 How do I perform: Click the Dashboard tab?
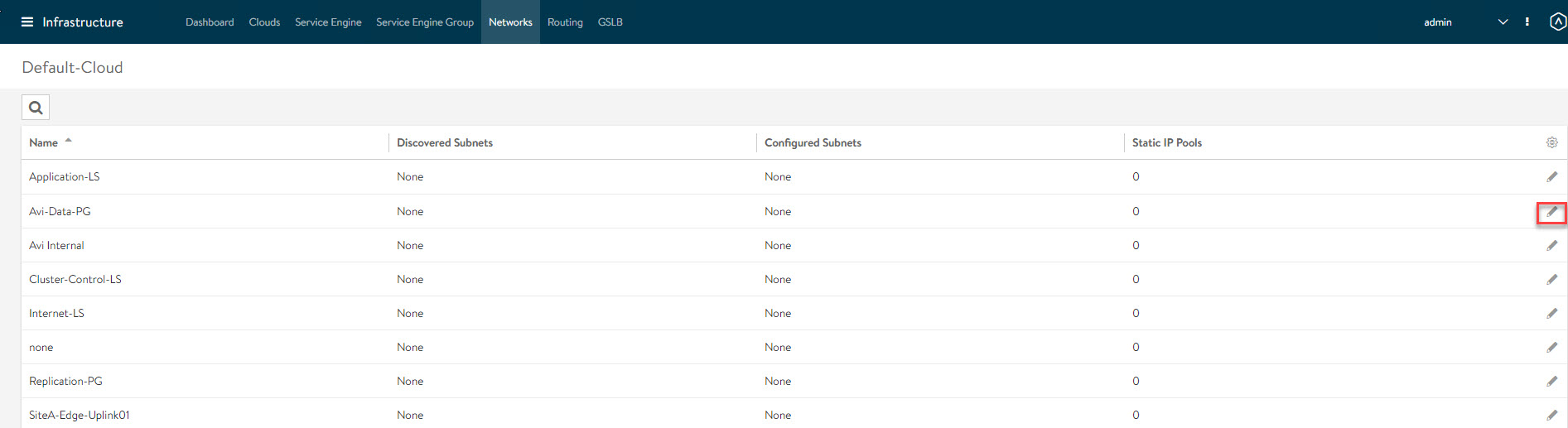210,22
